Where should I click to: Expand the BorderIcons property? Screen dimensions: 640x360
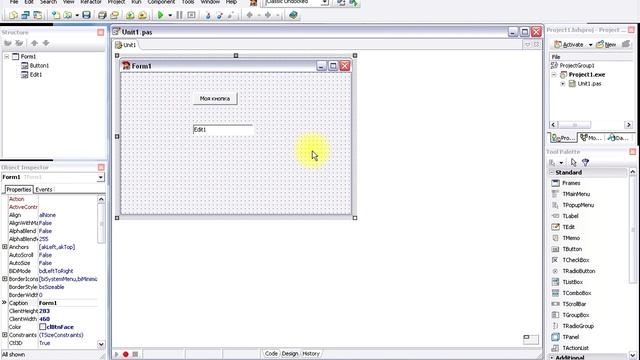(x=4, y=279)
